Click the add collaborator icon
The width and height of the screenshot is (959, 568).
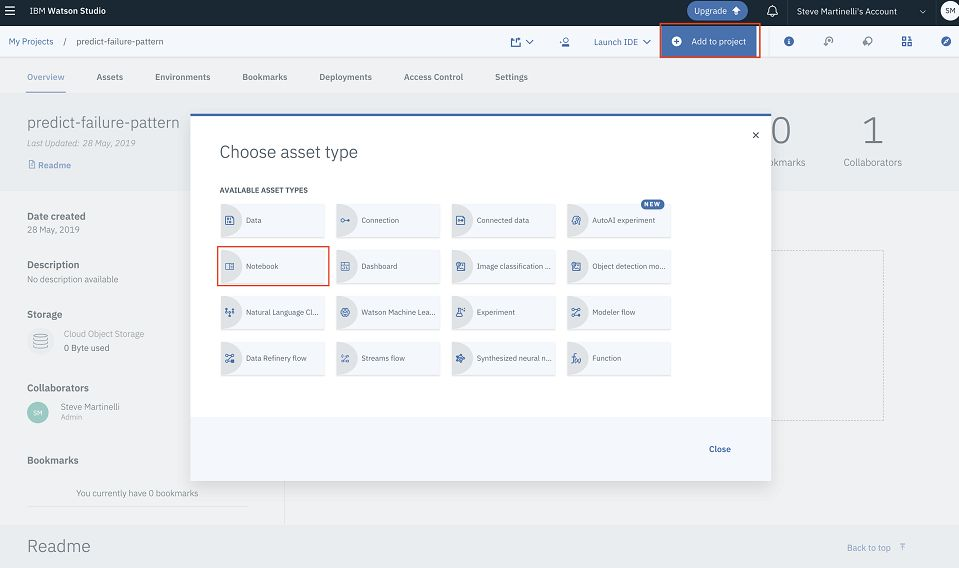pos(565,42)
